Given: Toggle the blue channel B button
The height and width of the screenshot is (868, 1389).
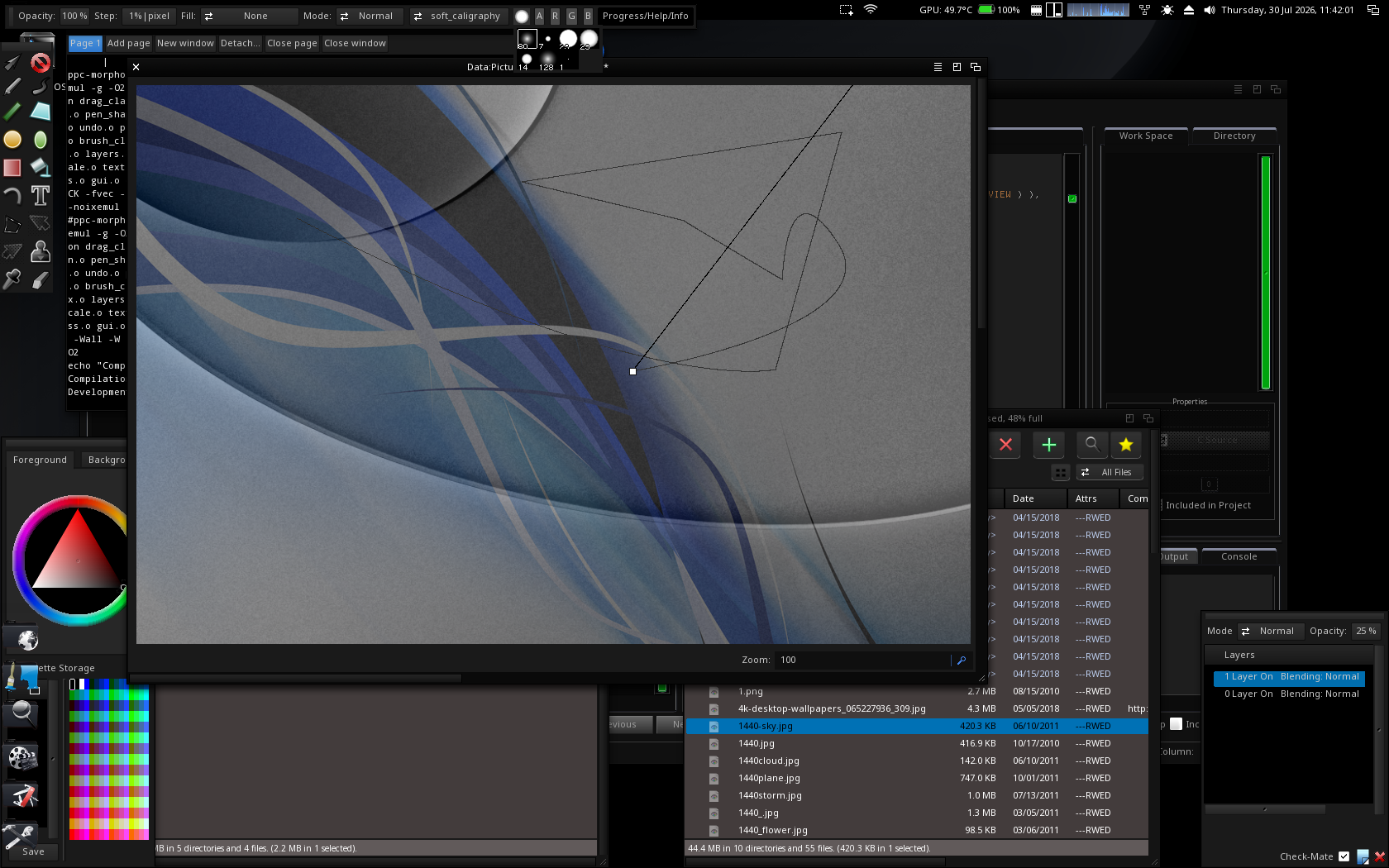Looking at the screenshot, I should coord(588,16).
